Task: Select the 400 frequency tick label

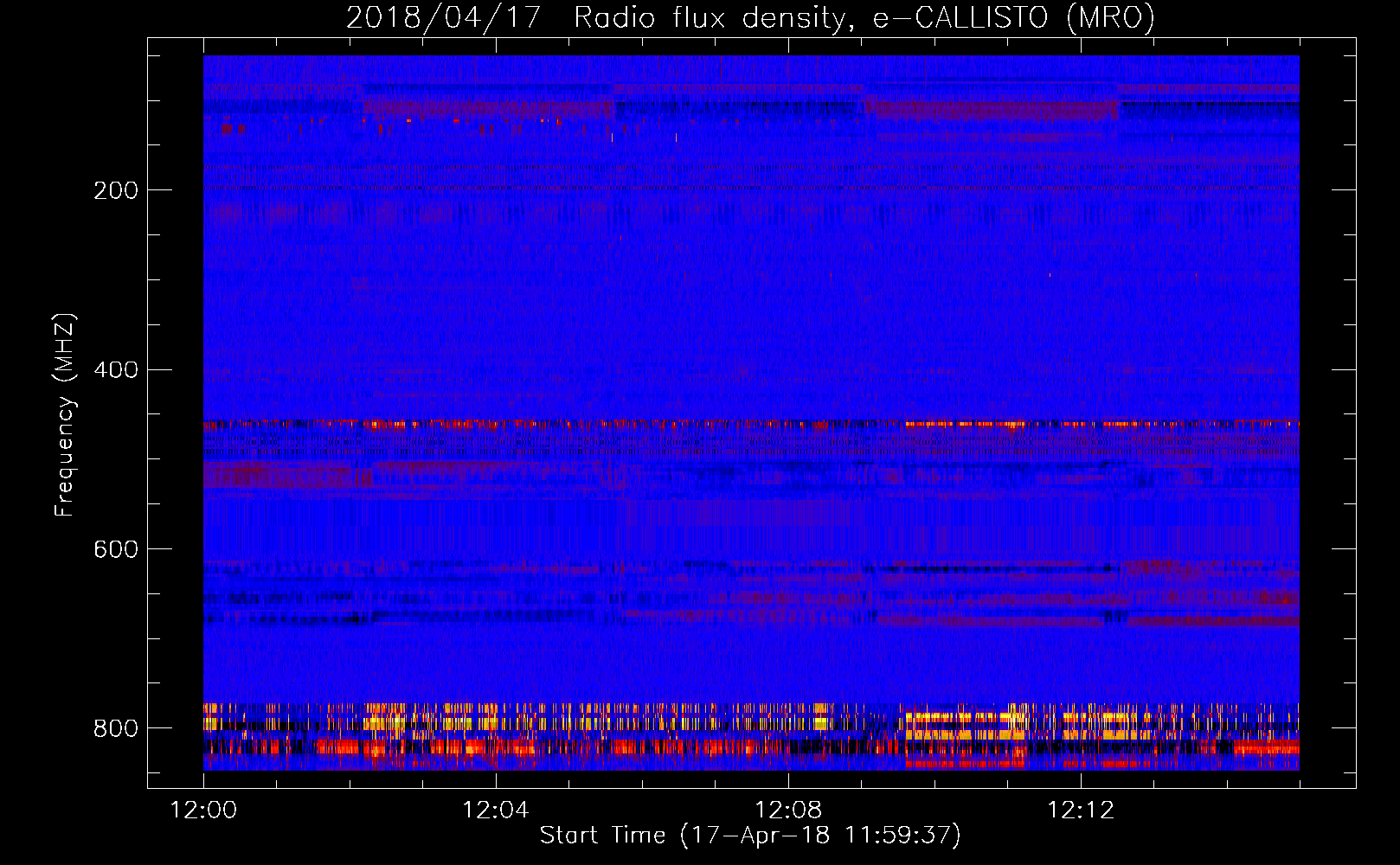Action: click(116, 370)
